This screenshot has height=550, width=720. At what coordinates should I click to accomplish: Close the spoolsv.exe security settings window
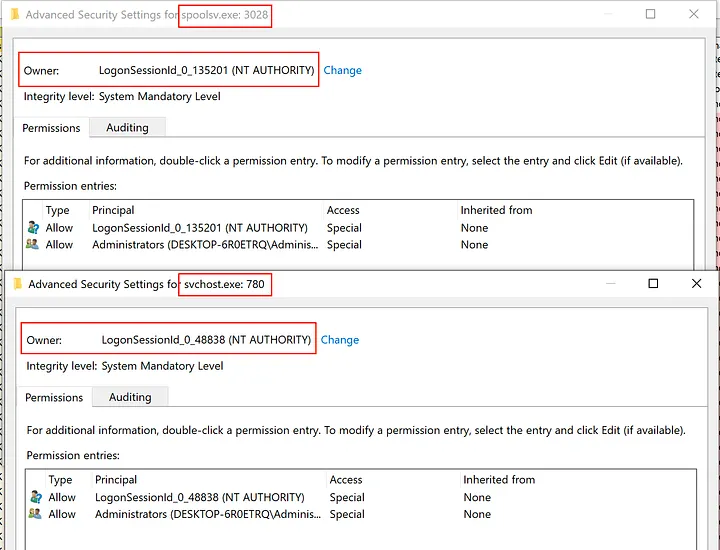(x=694, y=15)
